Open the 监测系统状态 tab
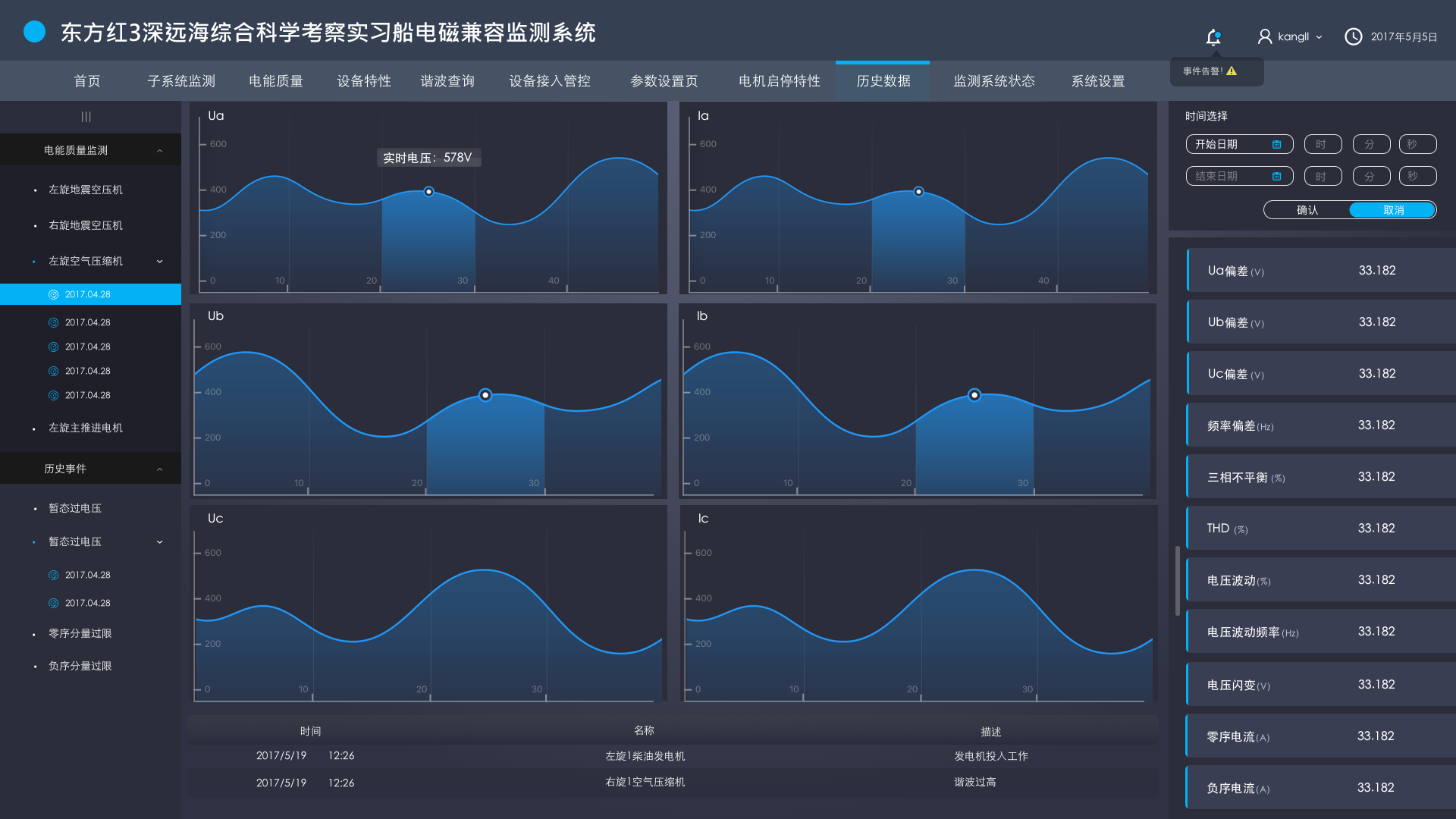 pos(993,81)
